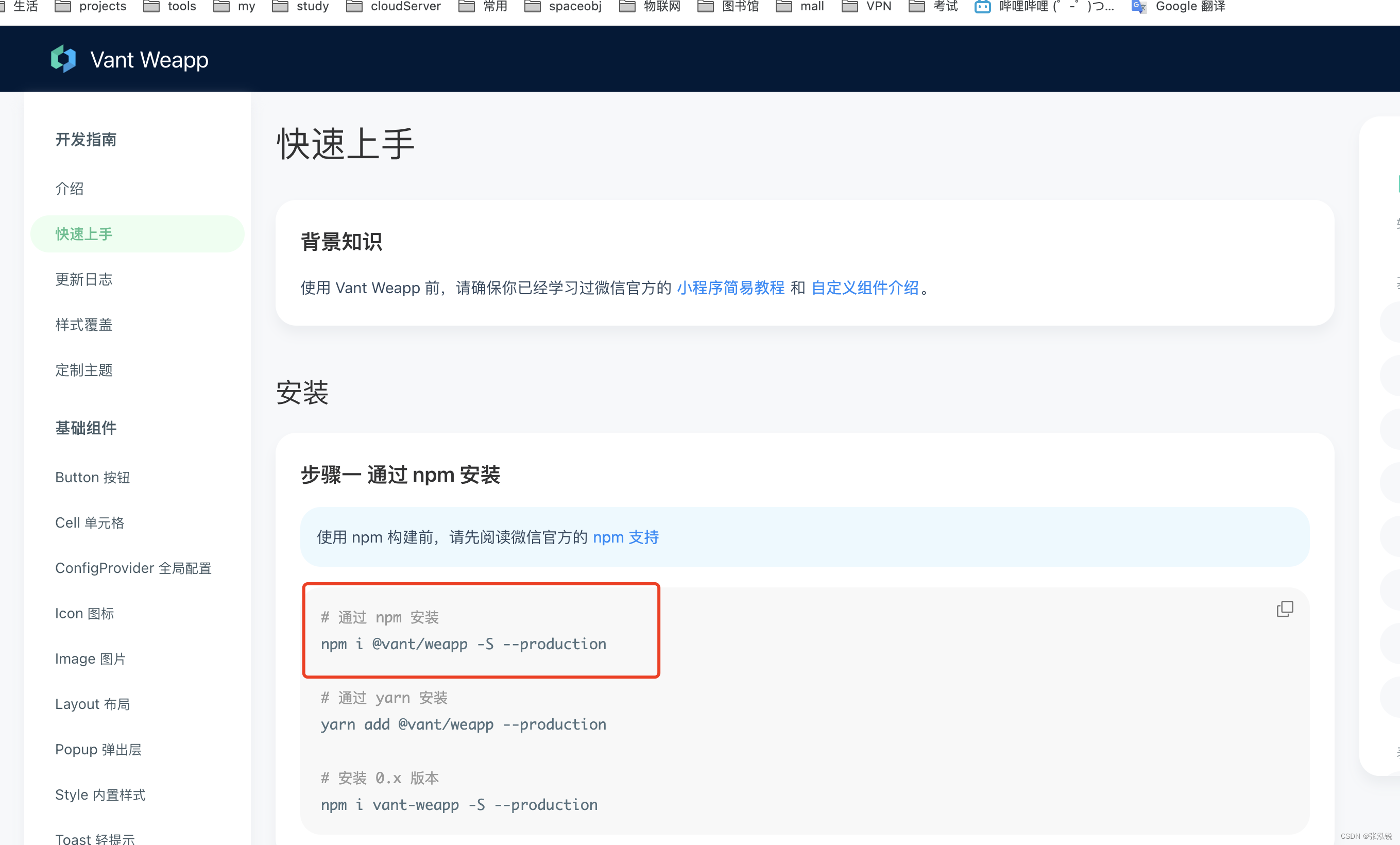Open the 小程序简易教程 link
The width and height of the screenshot is (1400, 845).
[x=731, y=288]
